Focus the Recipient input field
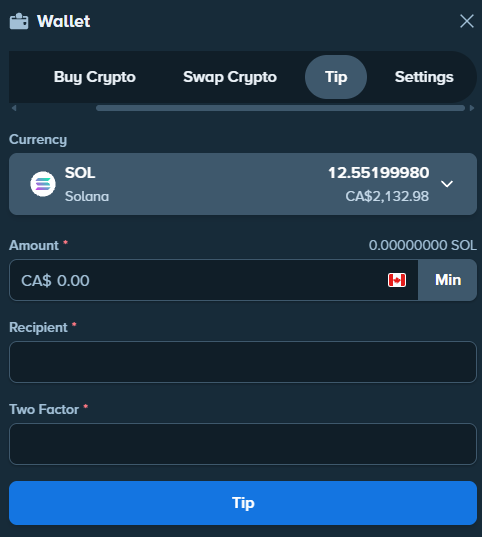Screen dimensions: 482x537 tap(243, 362)
